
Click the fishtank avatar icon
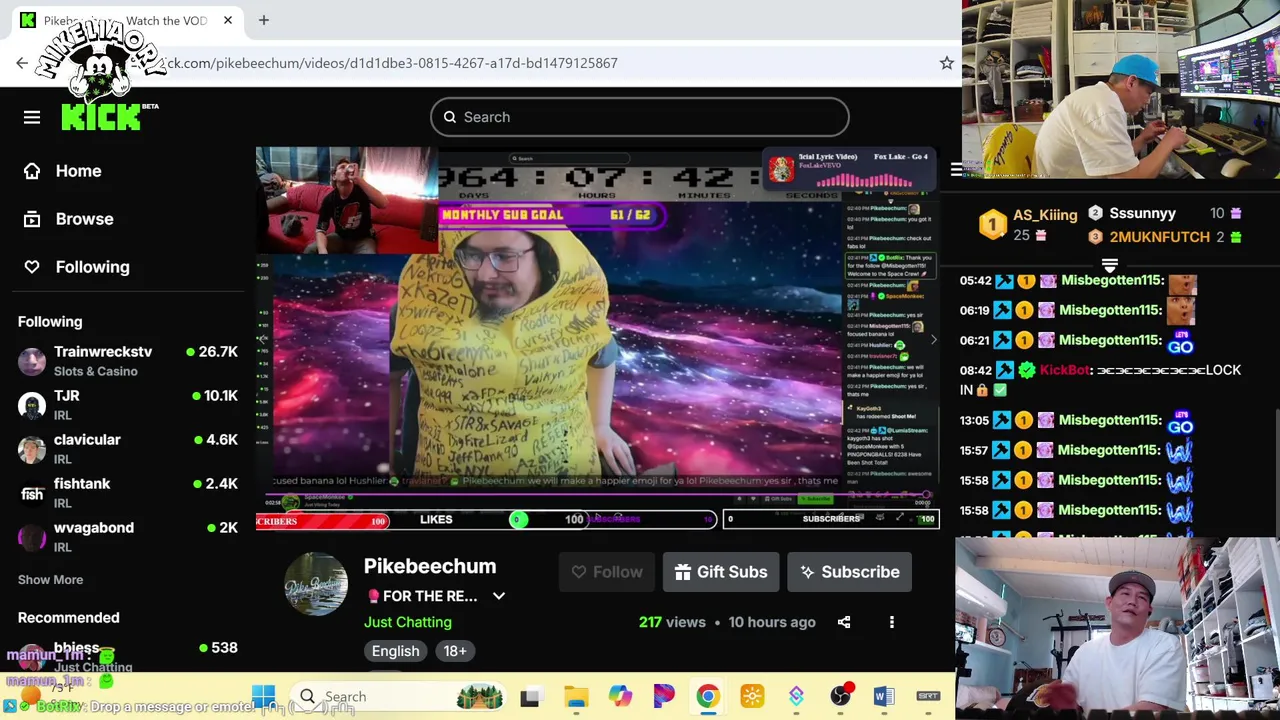[x=32, y=493]
